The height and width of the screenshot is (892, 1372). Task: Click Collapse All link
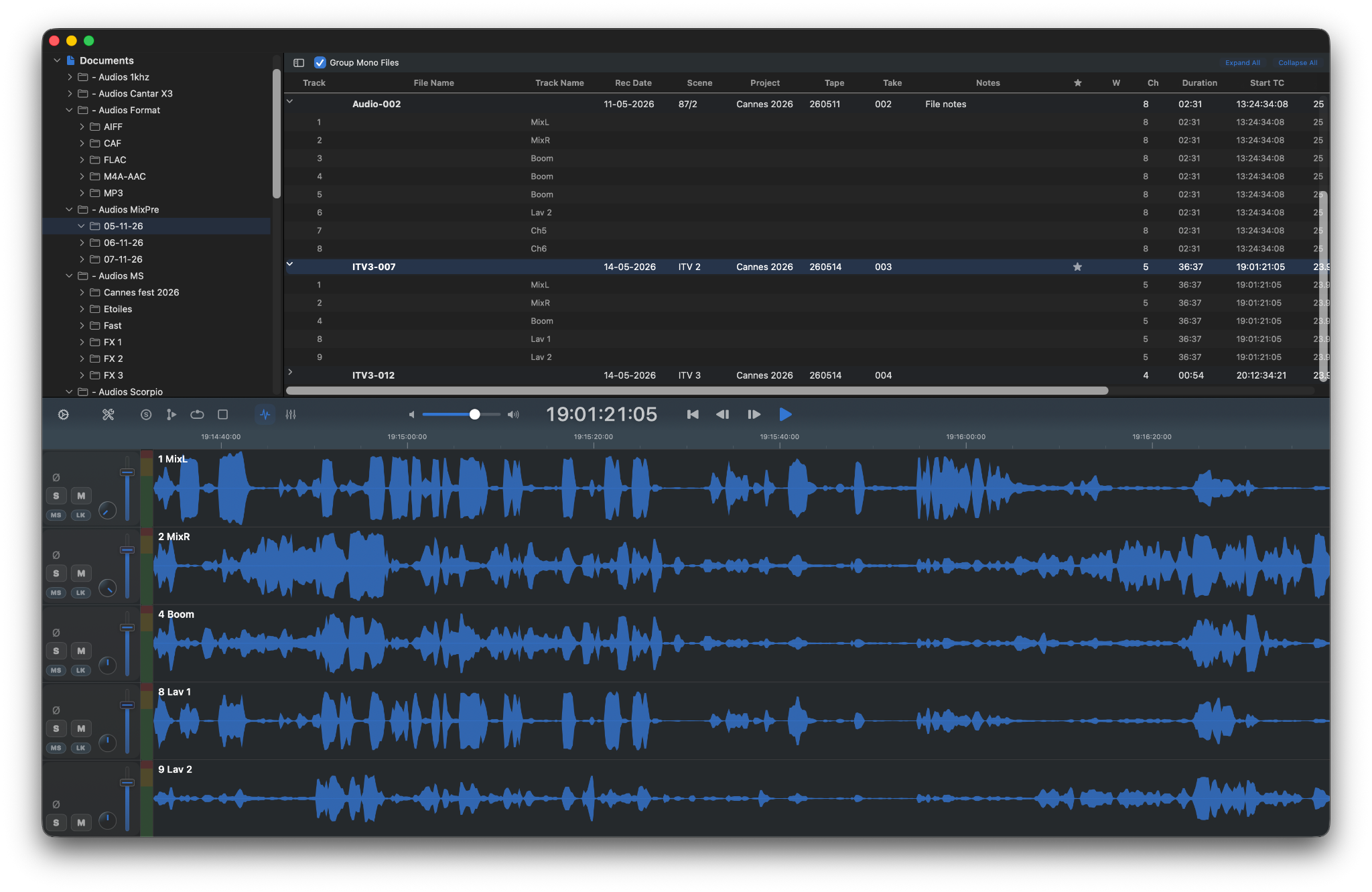pyautogui.click(x=1298, y=63)
